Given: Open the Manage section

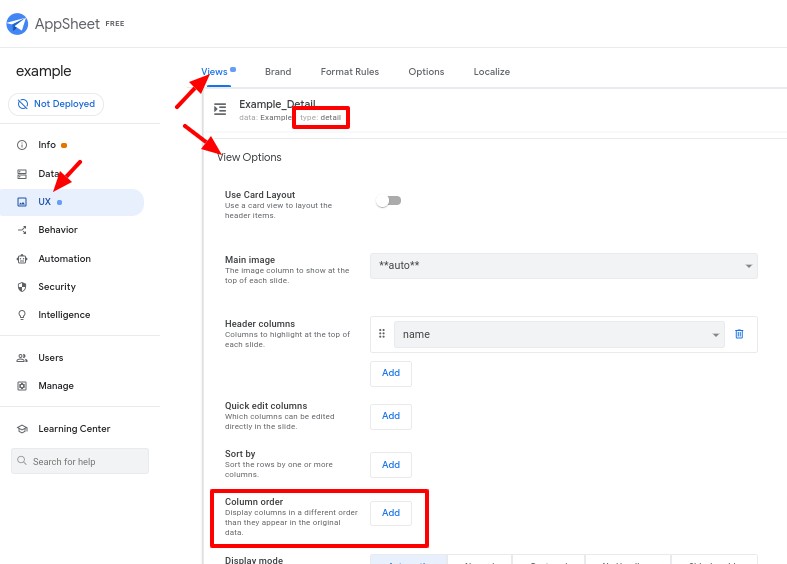Looking at the screenshot, I should tap(56, 386).
